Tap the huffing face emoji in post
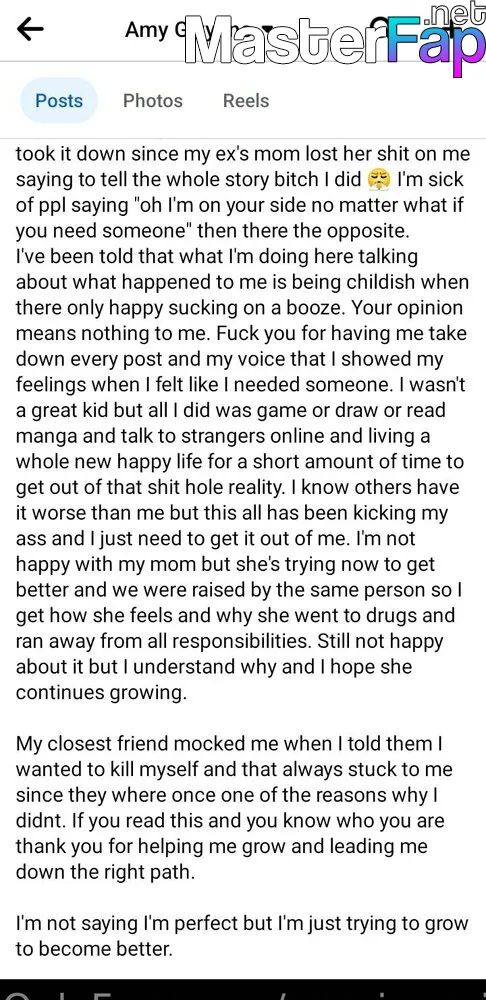The height and width of the screenshot is (1000, 486). point(379,180)
